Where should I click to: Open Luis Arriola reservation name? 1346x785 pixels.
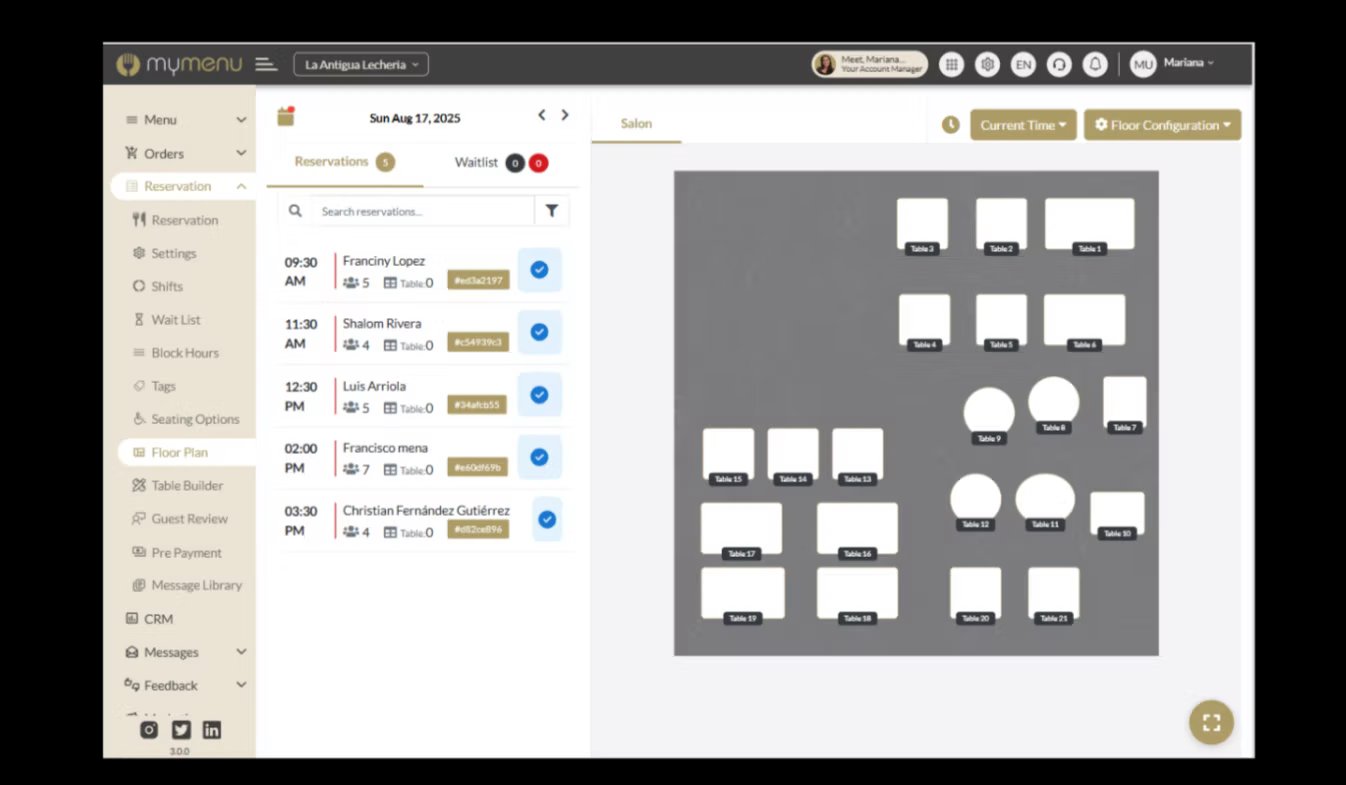pos(374,386)
